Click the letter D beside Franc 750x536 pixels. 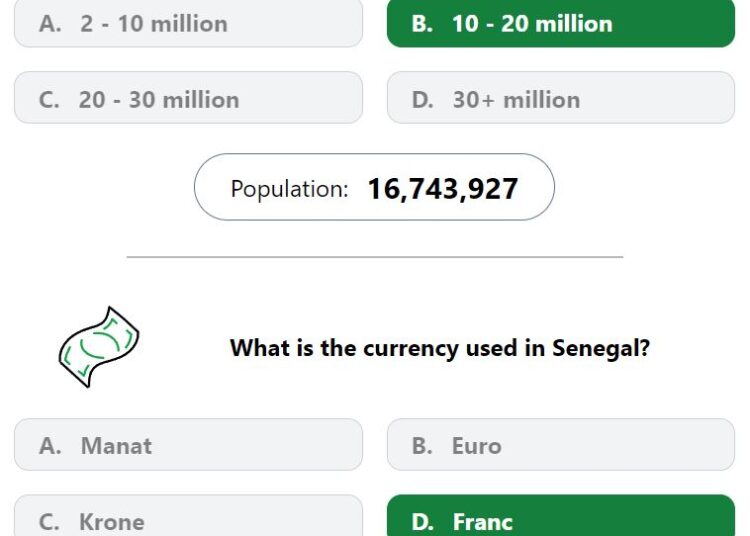click(x=423, y=522)
